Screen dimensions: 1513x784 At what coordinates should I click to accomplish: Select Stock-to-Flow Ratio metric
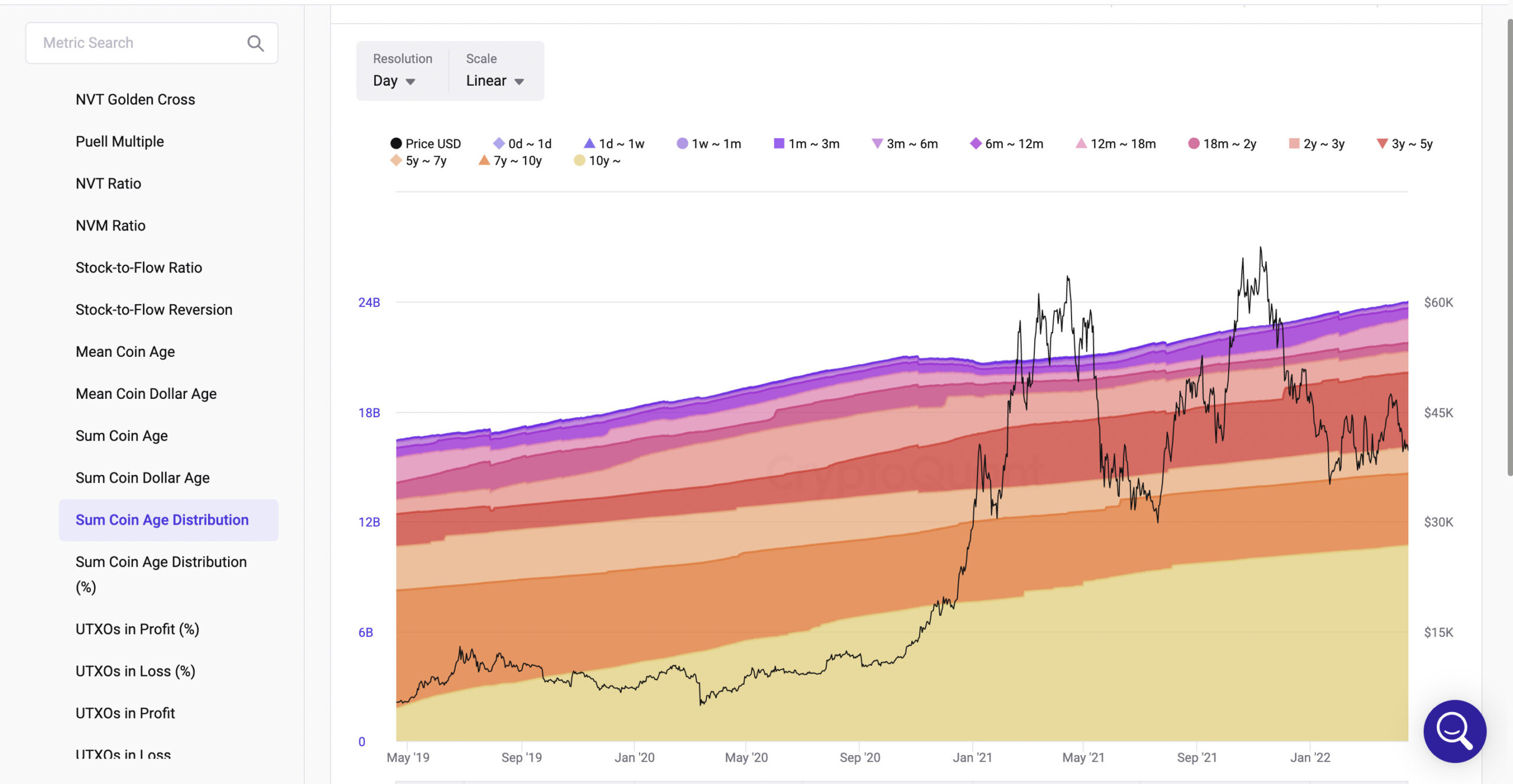point(139,267)
